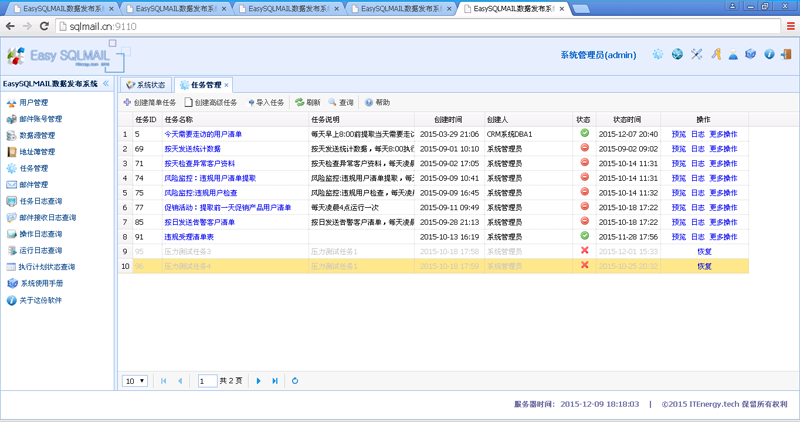Click the 查询 search toolbar button

340,102
